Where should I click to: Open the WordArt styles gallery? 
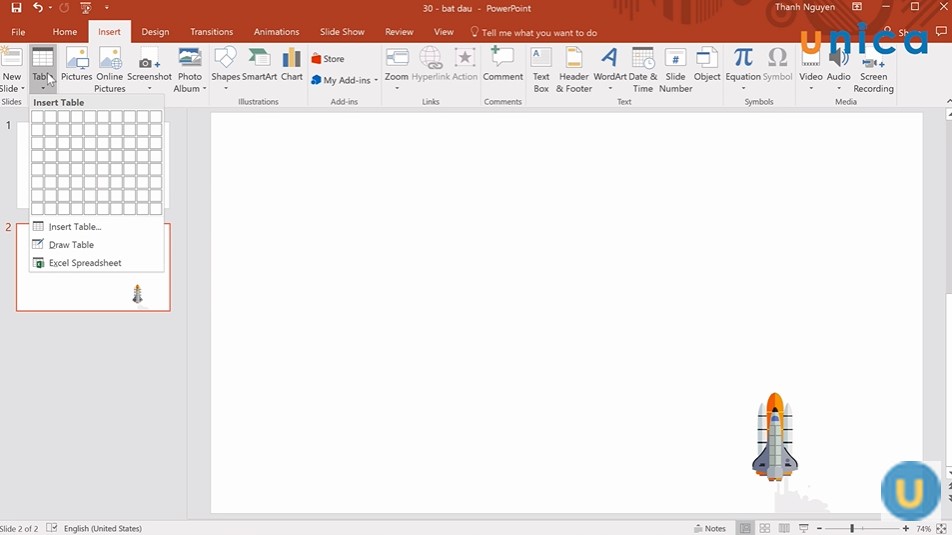pyautogui.click(x=610, y=69)
